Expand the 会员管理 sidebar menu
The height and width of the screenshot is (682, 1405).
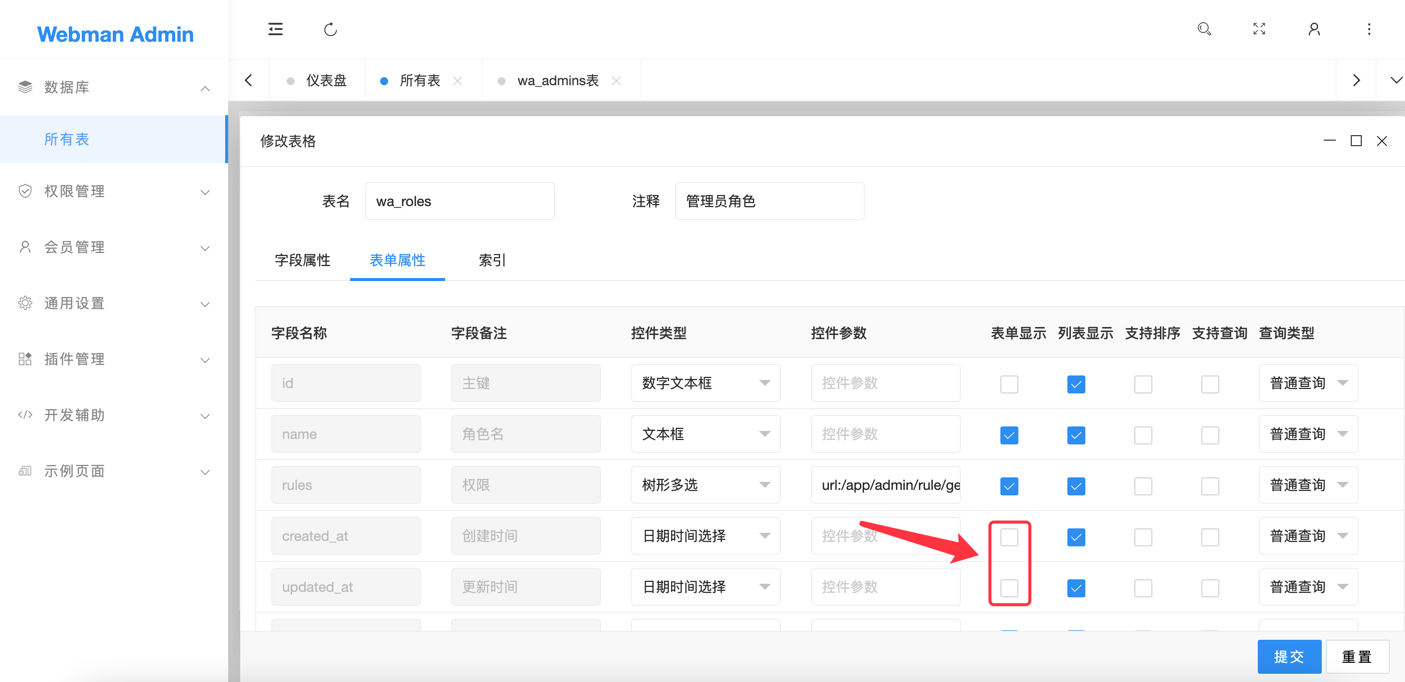click(114, 247)
